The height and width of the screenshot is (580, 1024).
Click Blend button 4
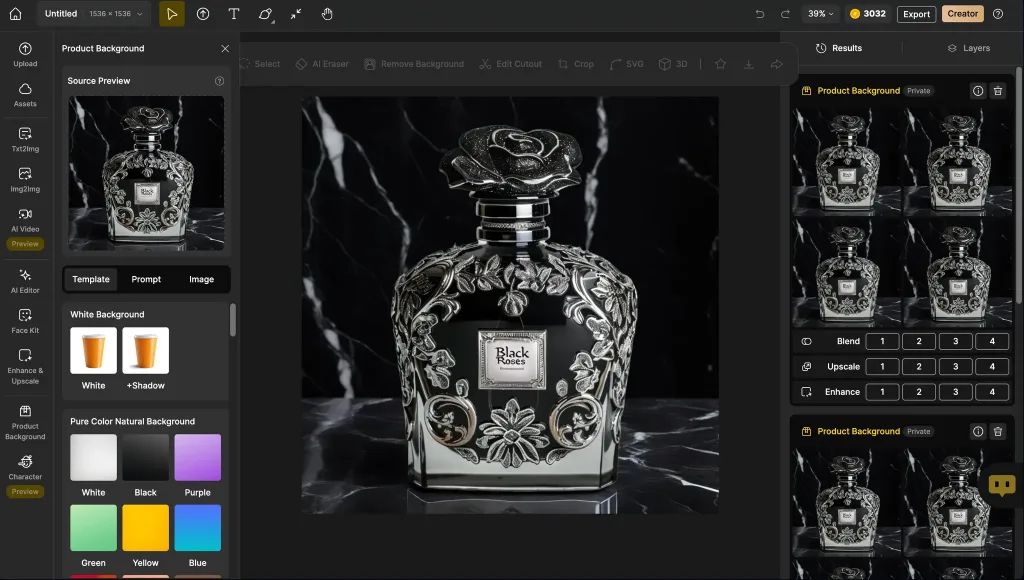[x=992, y=341]
